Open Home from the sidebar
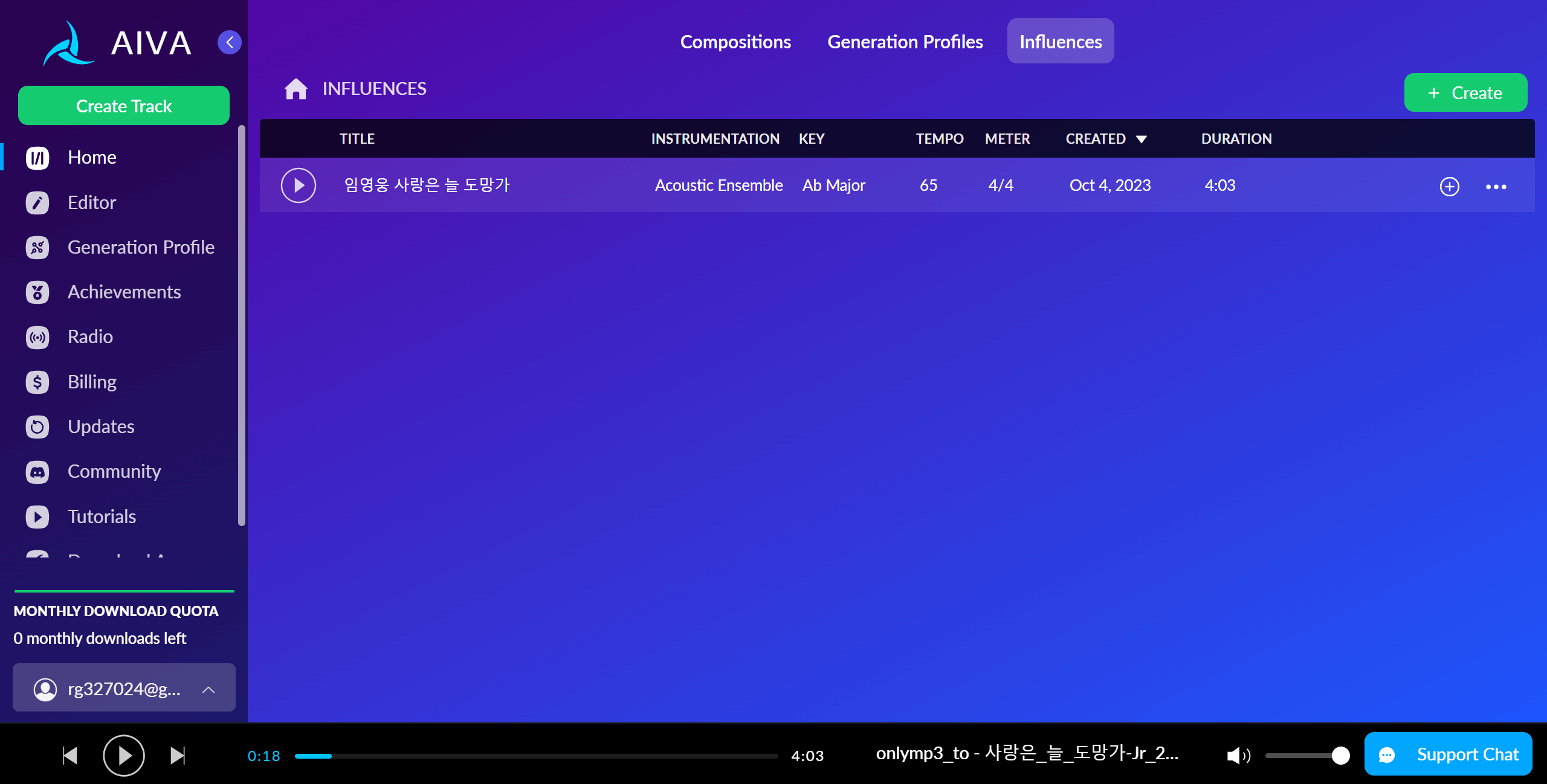 click(92, 158)
